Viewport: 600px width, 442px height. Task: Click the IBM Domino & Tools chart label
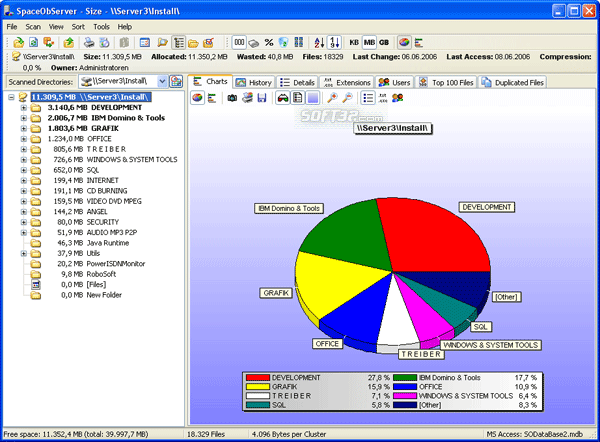289,209
